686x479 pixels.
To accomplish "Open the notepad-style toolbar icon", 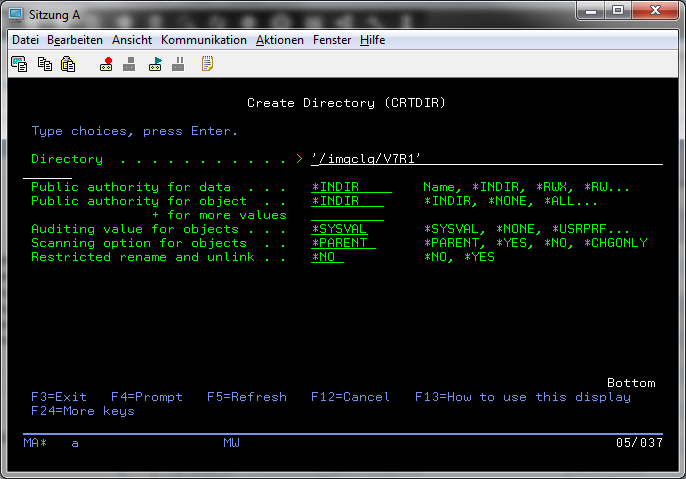I will point(207,64).
